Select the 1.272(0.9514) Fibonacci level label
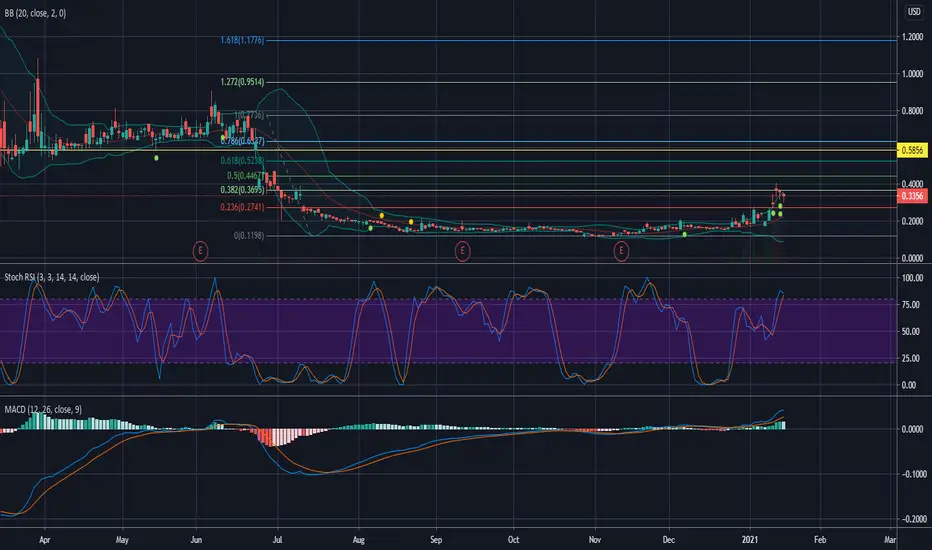This screenshot has width=932, height=550. 242,82
